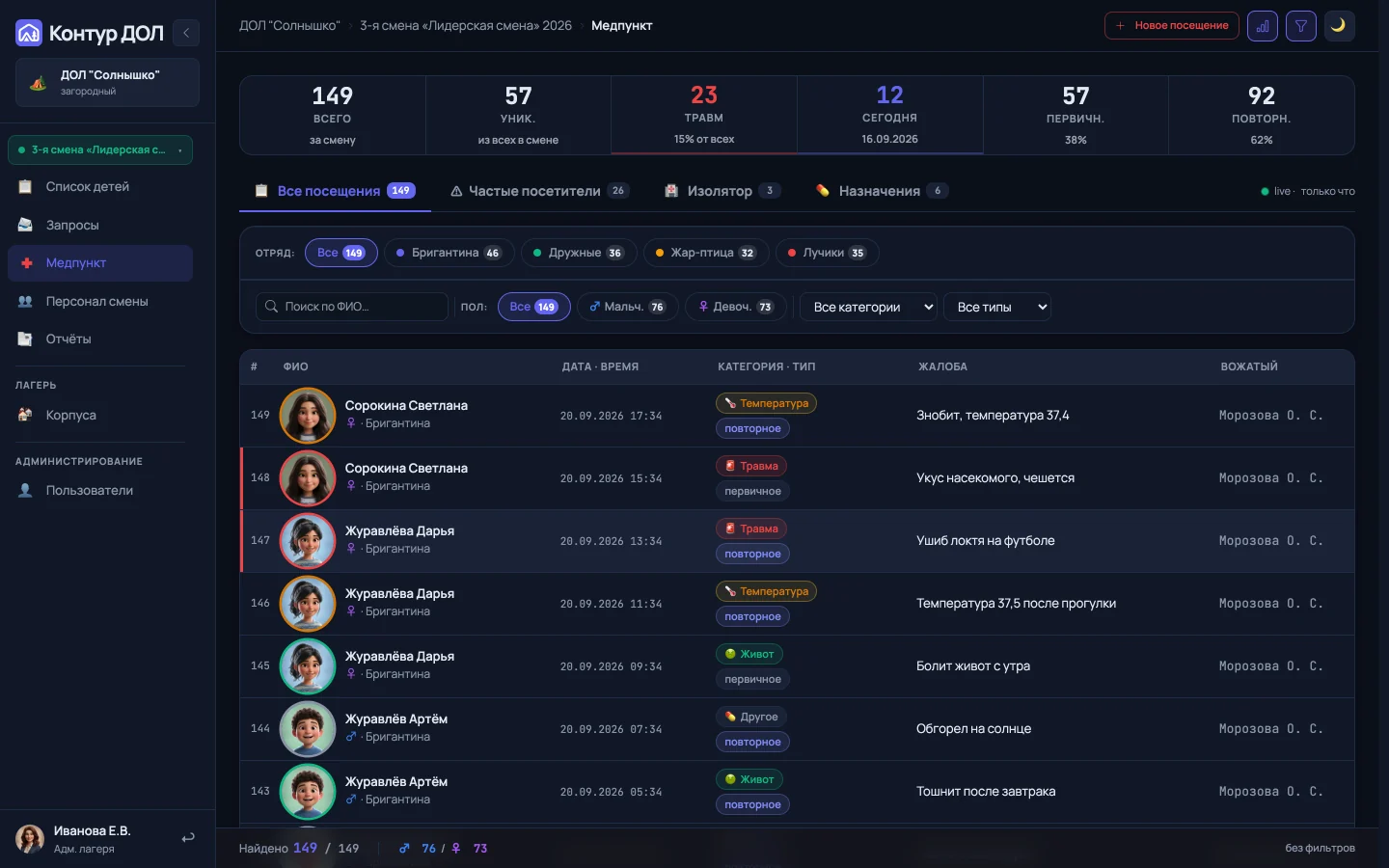1389x868 pixels.
Task: Click Журавлёв Артём's avatar in visit 144
Action: pos(308,729)
